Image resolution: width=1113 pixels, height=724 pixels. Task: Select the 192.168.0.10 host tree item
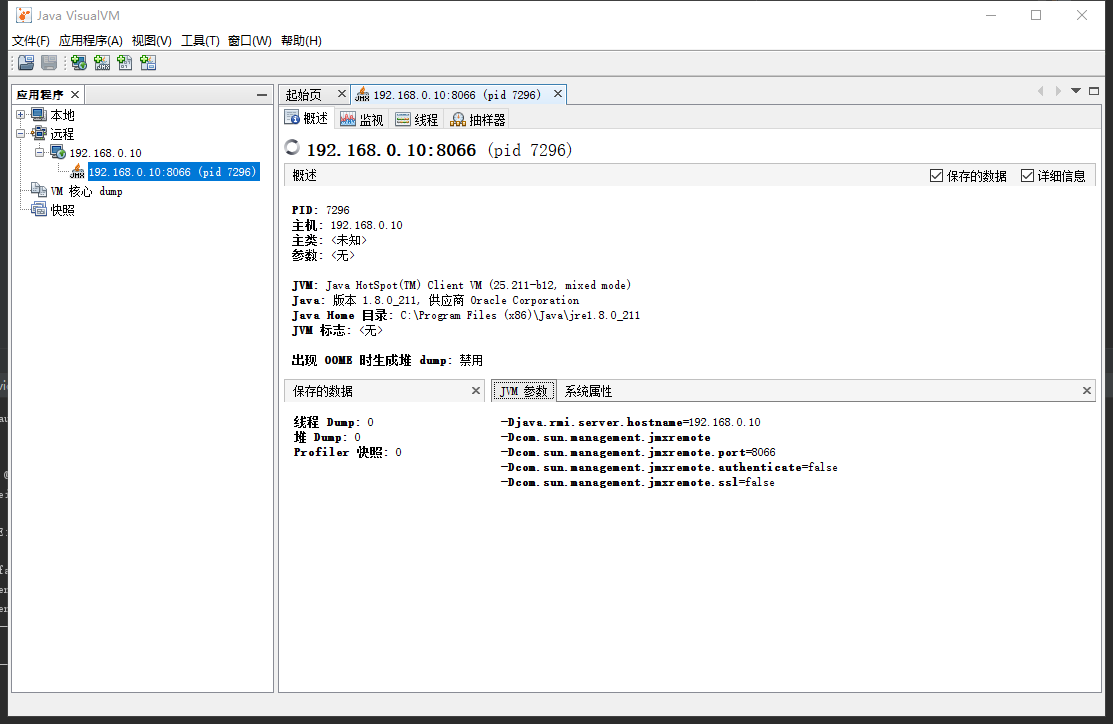click(x=106, y=153)
